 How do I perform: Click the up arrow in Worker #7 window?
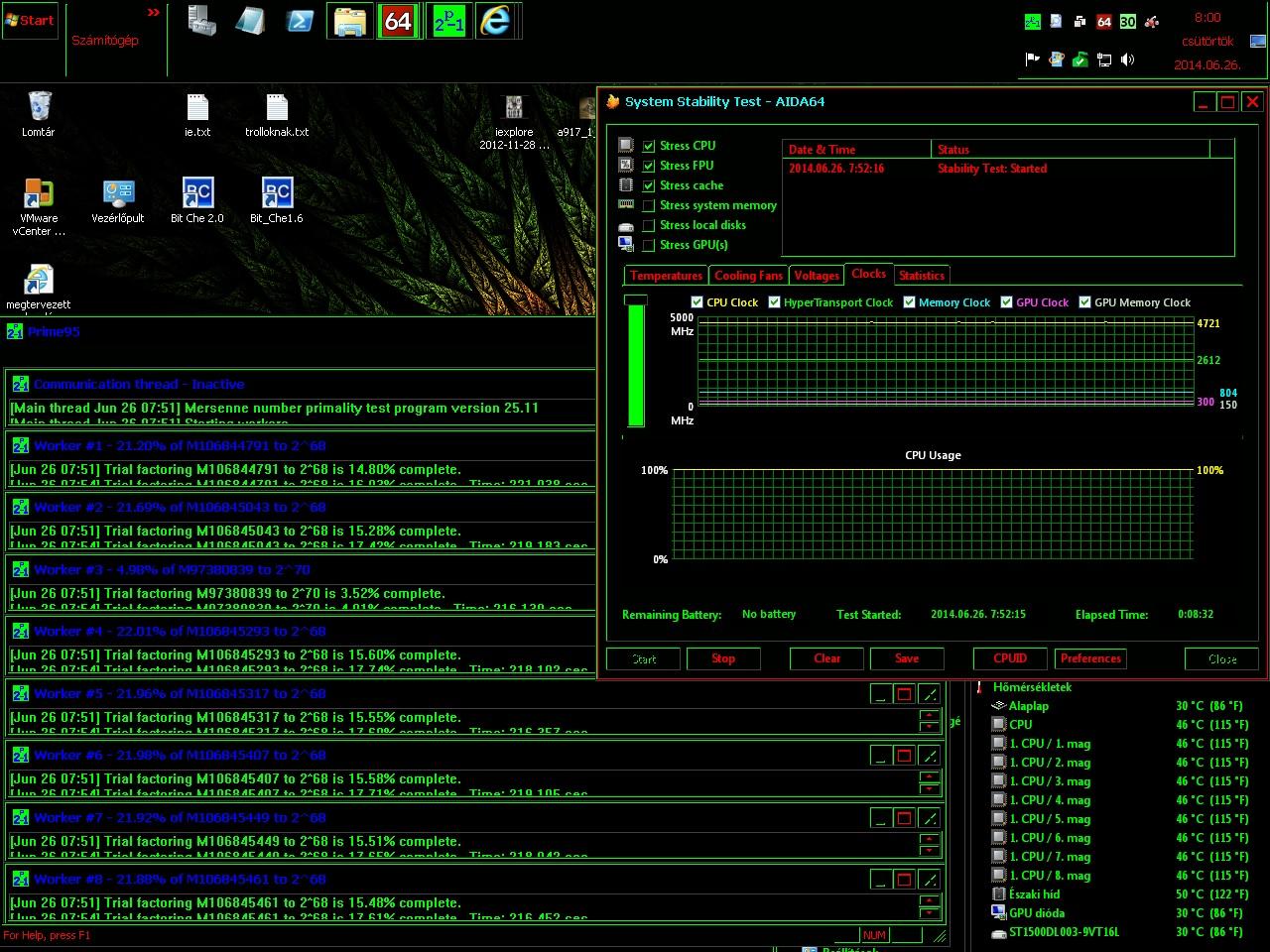click(930, 838)
